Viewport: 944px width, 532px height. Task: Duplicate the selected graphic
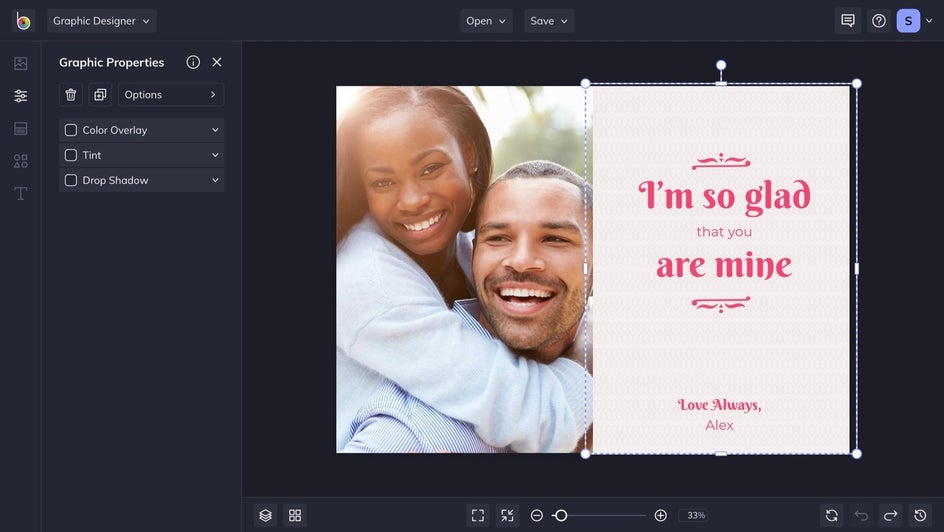click(100, 95)
